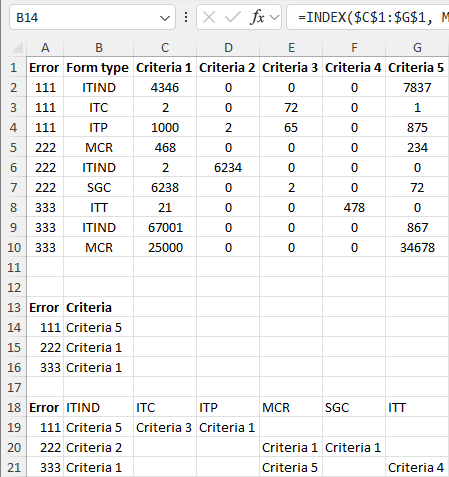Select column B header
The width and height of the screenshot is (449, 477).
pyautogui.click(x=99, y=48)
